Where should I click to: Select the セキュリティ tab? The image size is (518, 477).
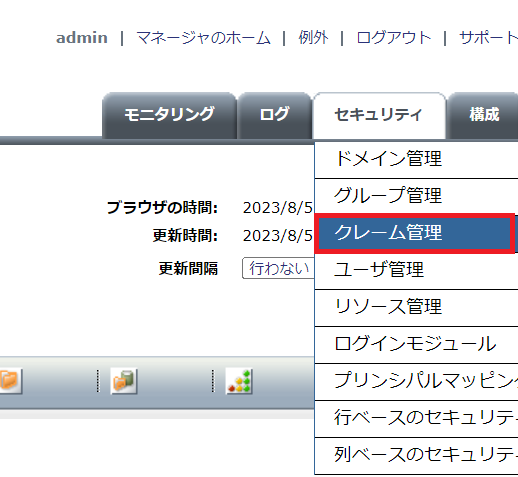point(379,115)
